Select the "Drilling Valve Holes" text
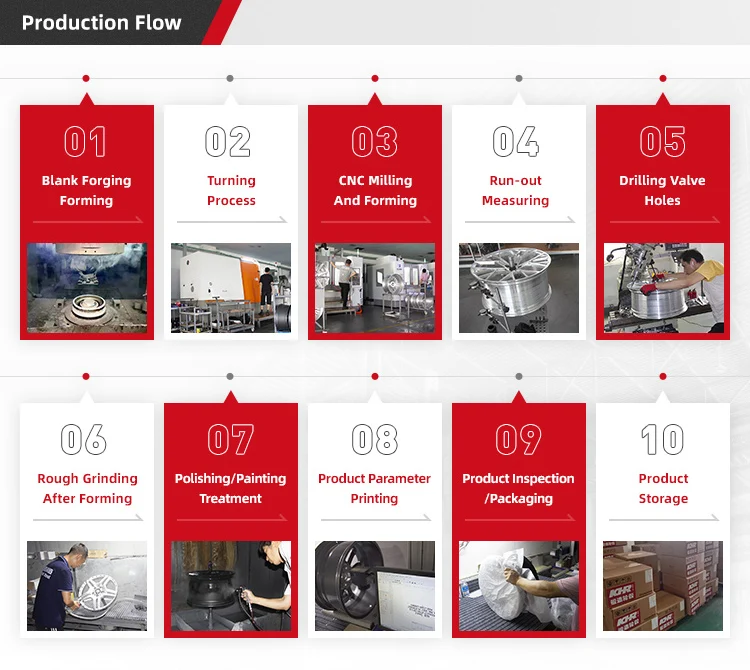The height and width of the screenshot is (670, 750). point(662,190)
